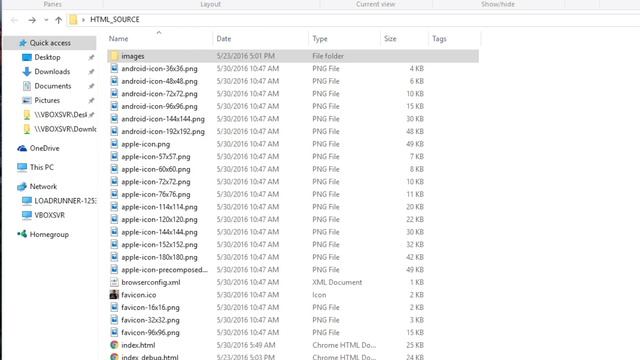
Task: Select apple-icon-114x114.png
Action: [x=159, y=207]
